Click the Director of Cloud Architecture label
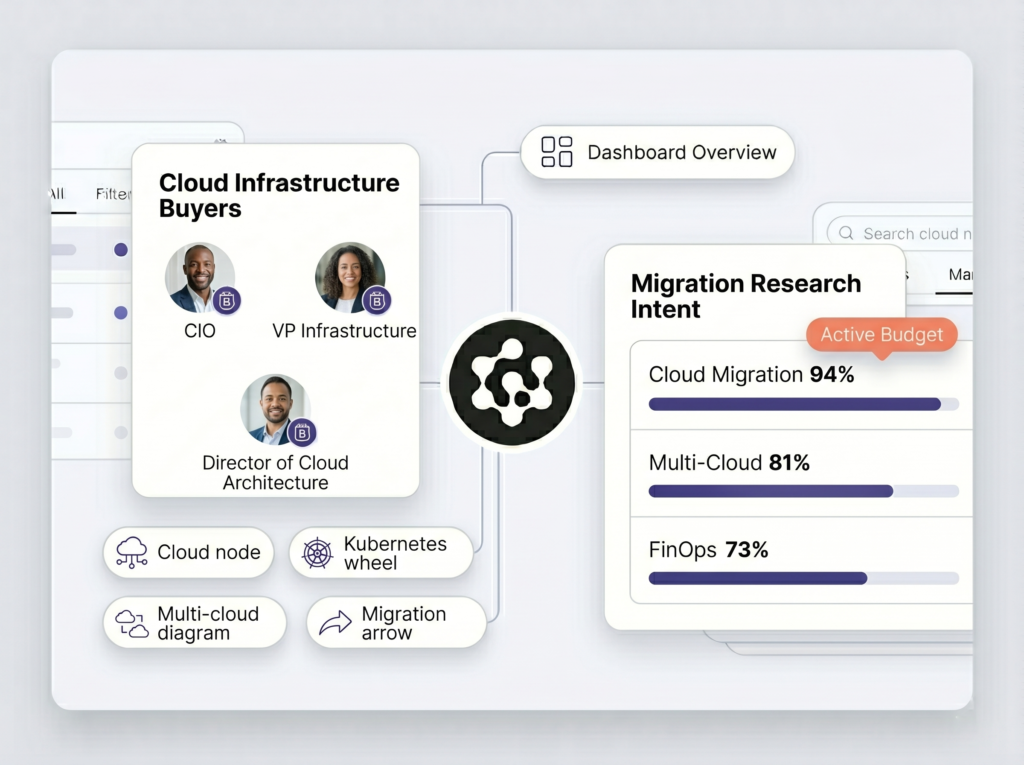1024x765 pixels. click(276, 472)
